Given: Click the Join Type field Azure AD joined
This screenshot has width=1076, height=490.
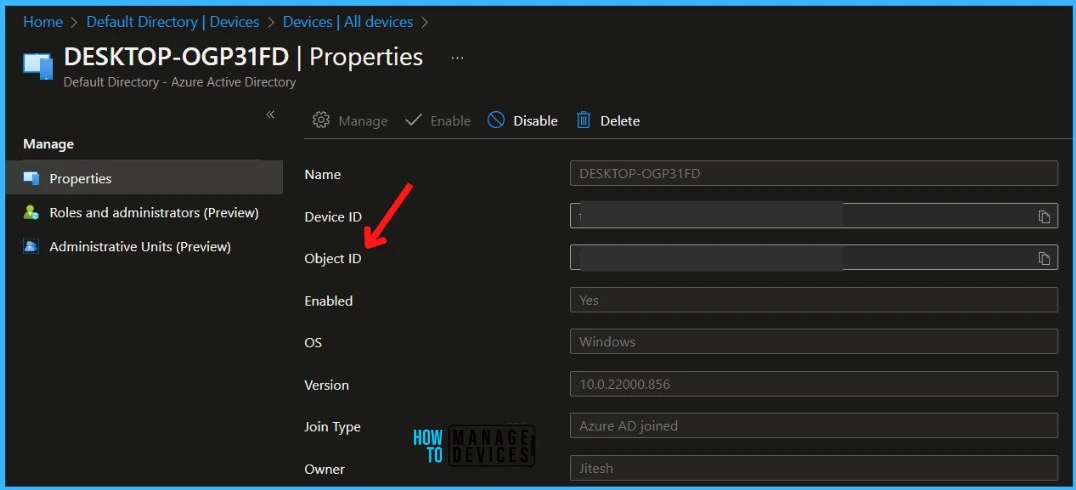Looking at the screenshot, I should click(x=814, y=426).
